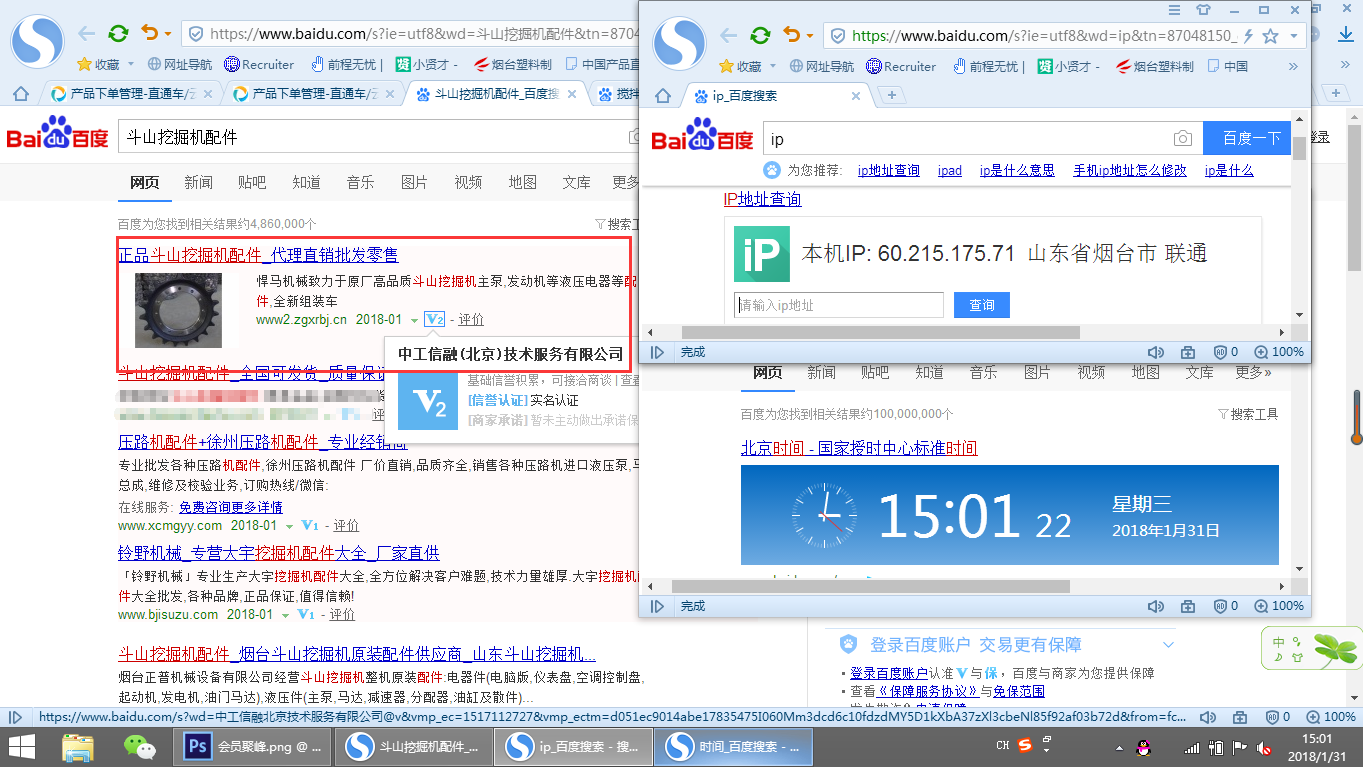Open File Explorer from the taskbar

pyautogui.click(x=78, y=746)
